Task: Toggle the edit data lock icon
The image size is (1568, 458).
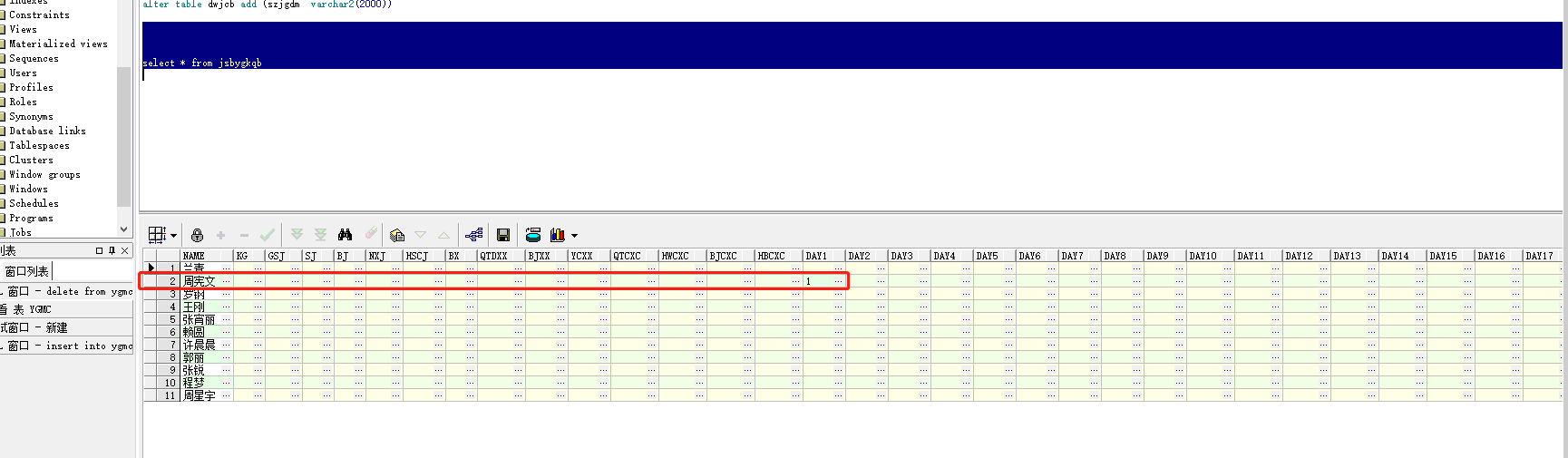Action: (197, 235)
